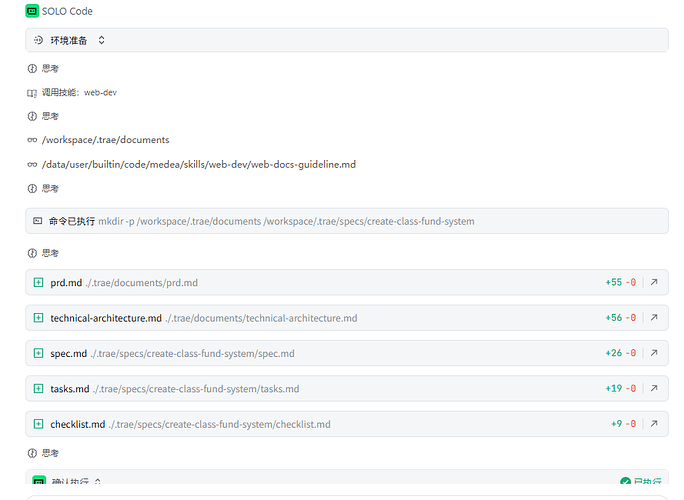Open the spec.md file row
Image resolution: width=684 pixels, height=500 pixels.
click(x=347, y=353)
